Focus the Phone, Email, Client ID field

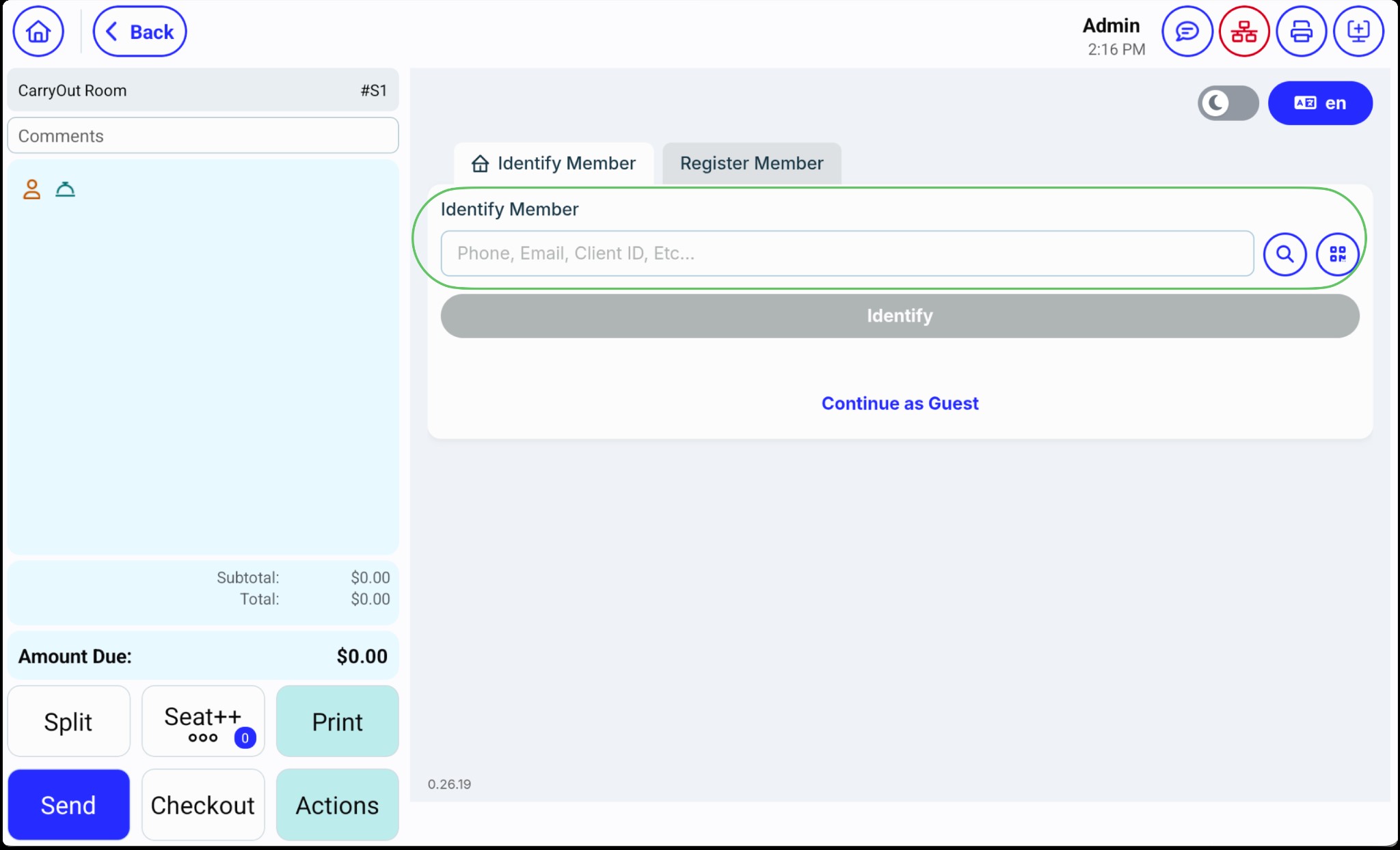[x=847, y=253]
